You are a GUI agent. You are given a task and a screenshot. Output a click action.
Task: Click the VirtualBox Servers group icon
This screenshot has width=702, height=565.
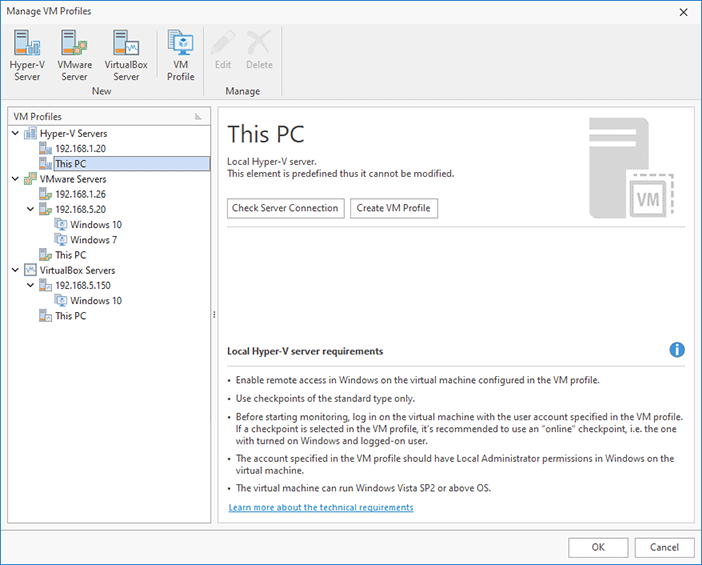30,270
